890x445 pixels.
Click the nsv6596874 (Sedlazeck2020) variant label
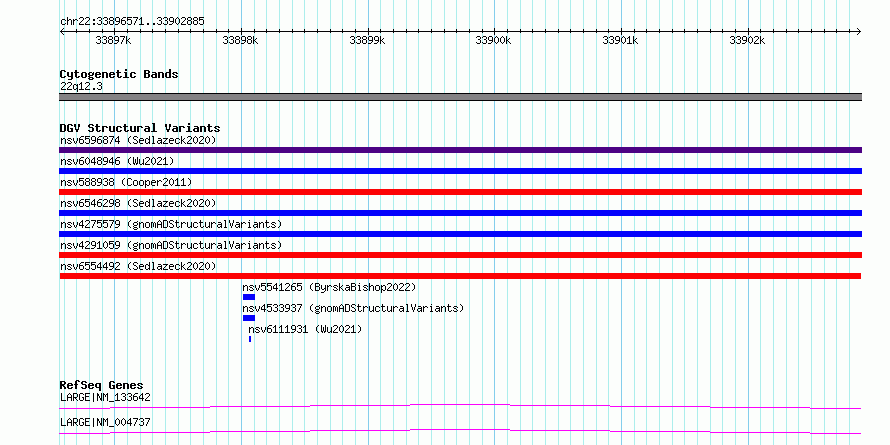(138, 140)
